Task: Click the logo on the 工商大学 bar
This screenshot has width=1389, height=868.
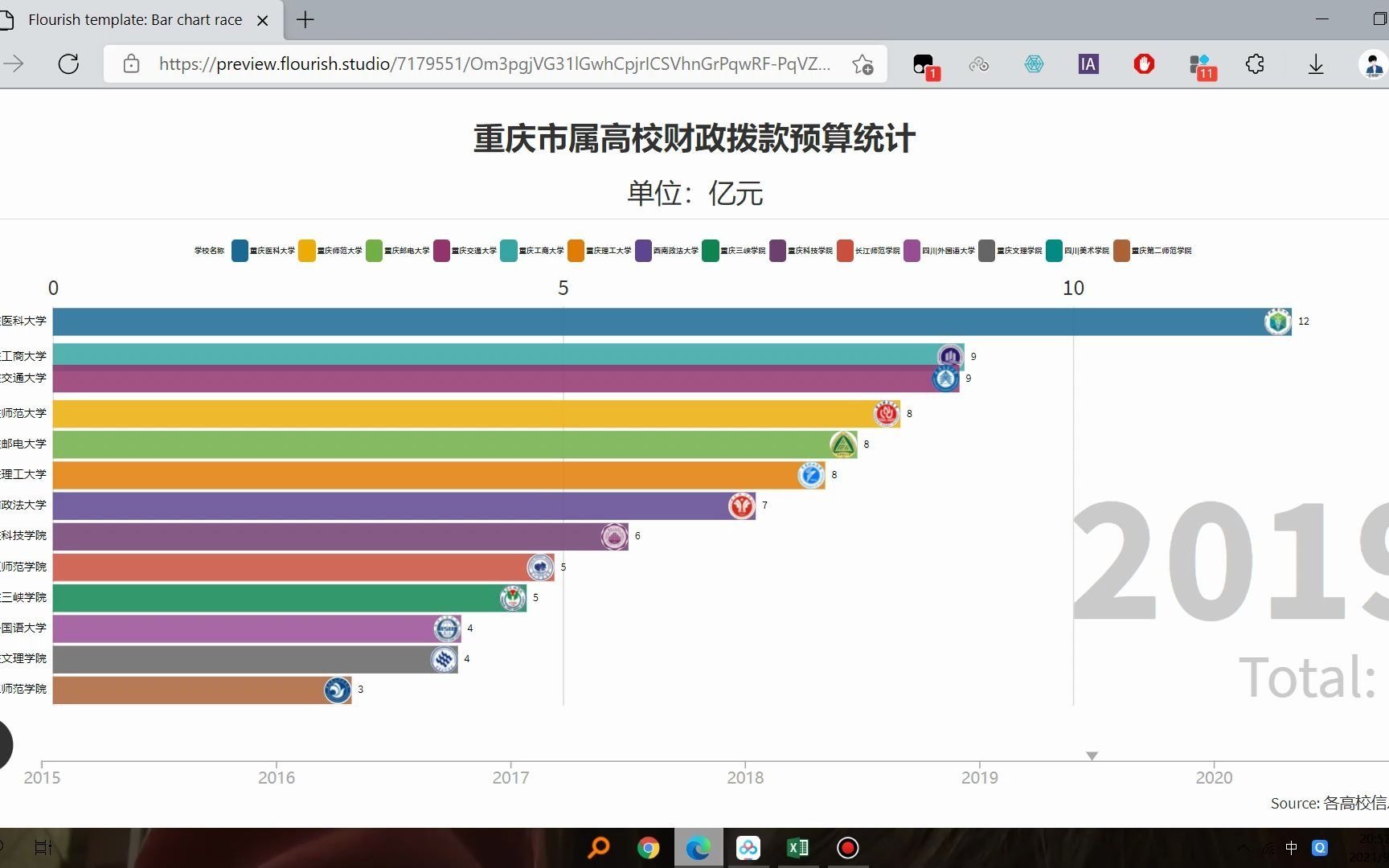Action: [x=950, y=357]
